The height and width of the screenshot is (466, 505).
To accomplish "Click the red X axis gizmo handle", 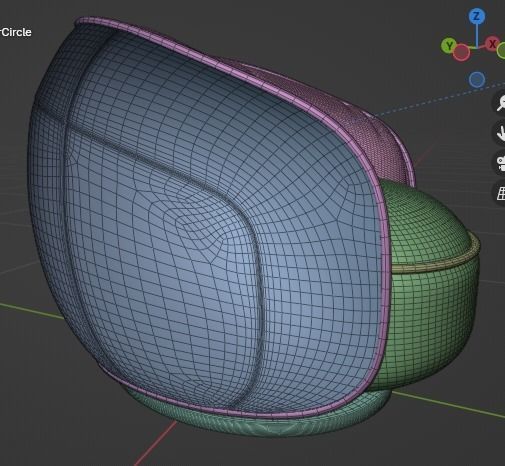I will tap(492, 44).
